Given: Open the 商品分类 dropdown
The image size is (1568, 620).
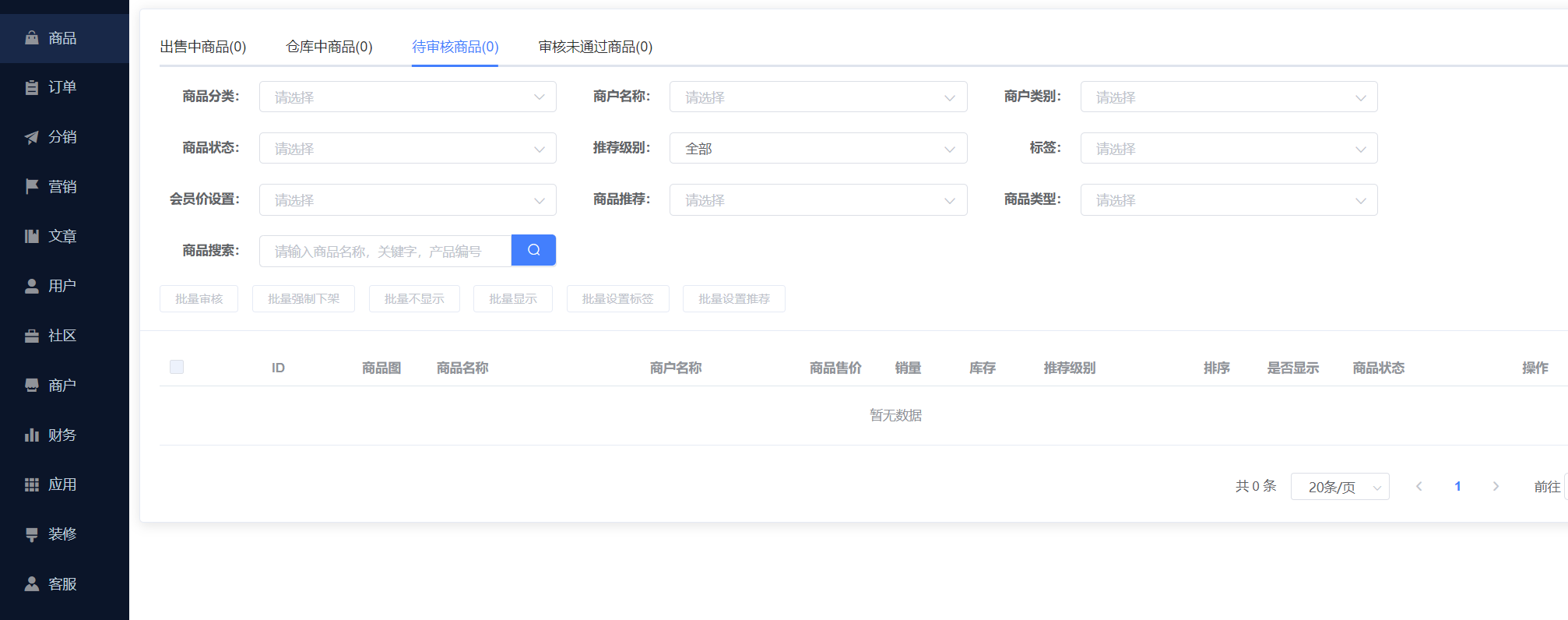Looking at the screenshot, I should coord(408,97).
